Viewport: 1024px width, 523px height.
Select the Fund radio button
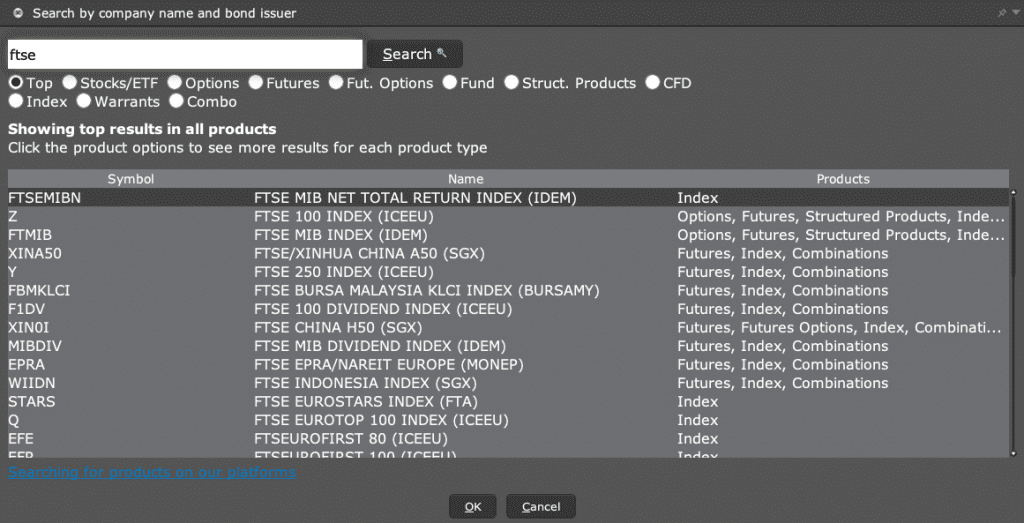point(449,83)
